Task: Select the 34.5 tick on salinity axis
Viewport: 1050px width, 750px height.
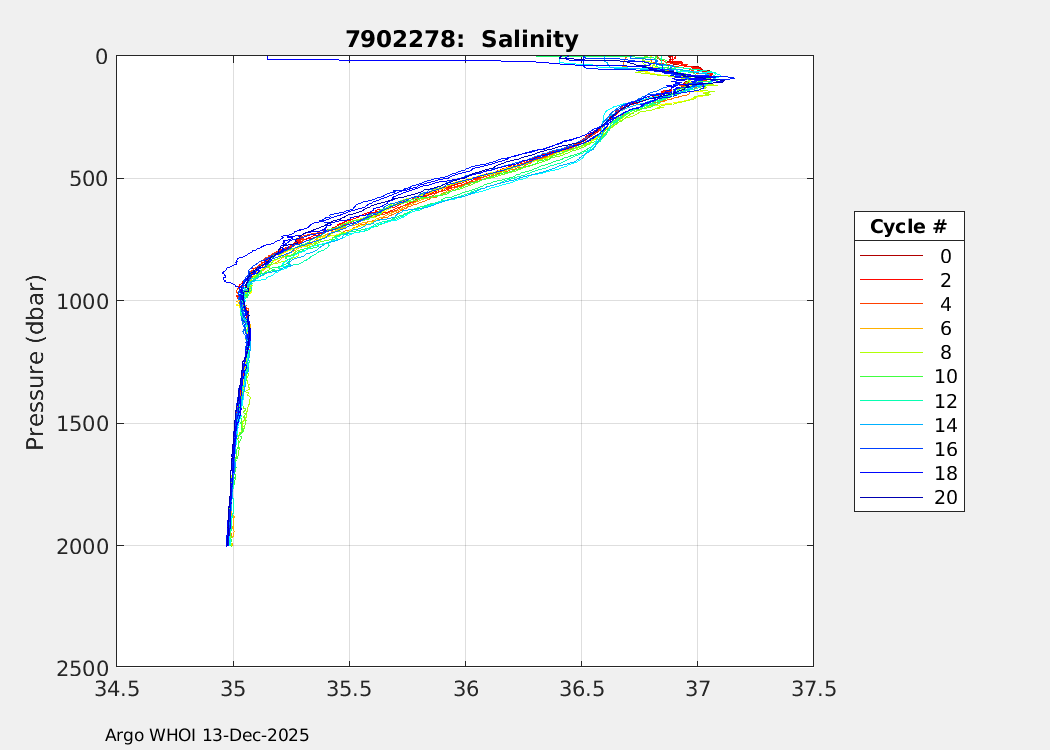Action: coord(117,689)
